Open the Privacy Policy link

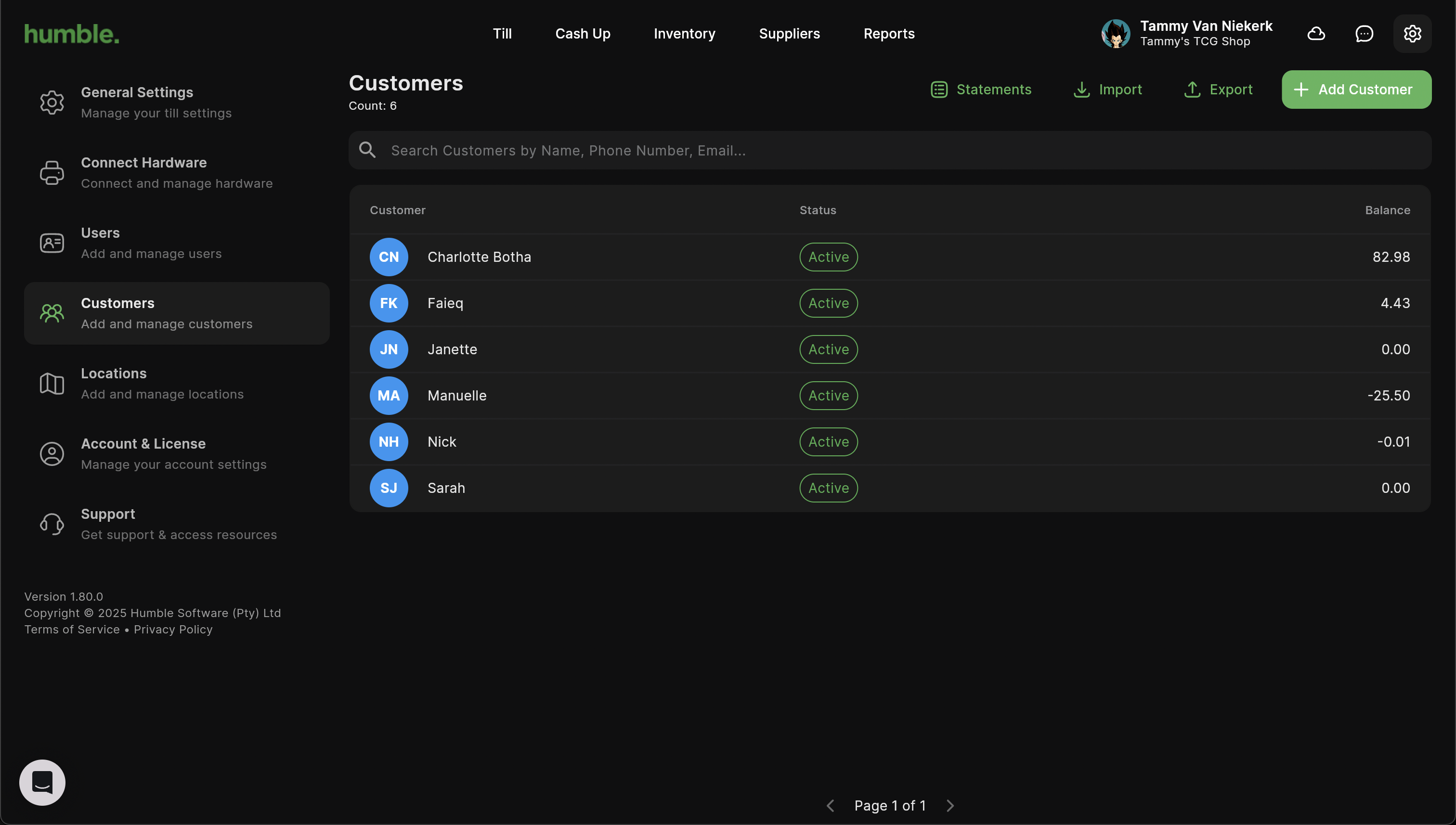click(173, 630)
